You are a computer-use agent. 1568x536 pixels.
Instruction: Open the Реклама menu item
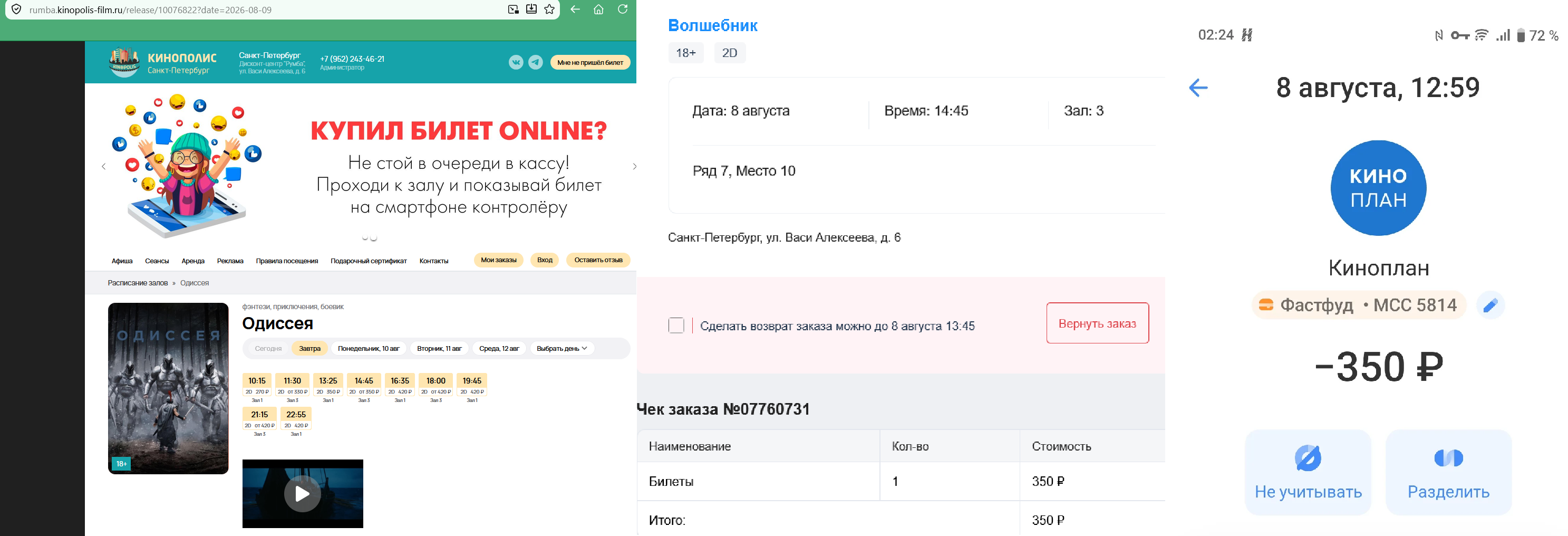230,261
